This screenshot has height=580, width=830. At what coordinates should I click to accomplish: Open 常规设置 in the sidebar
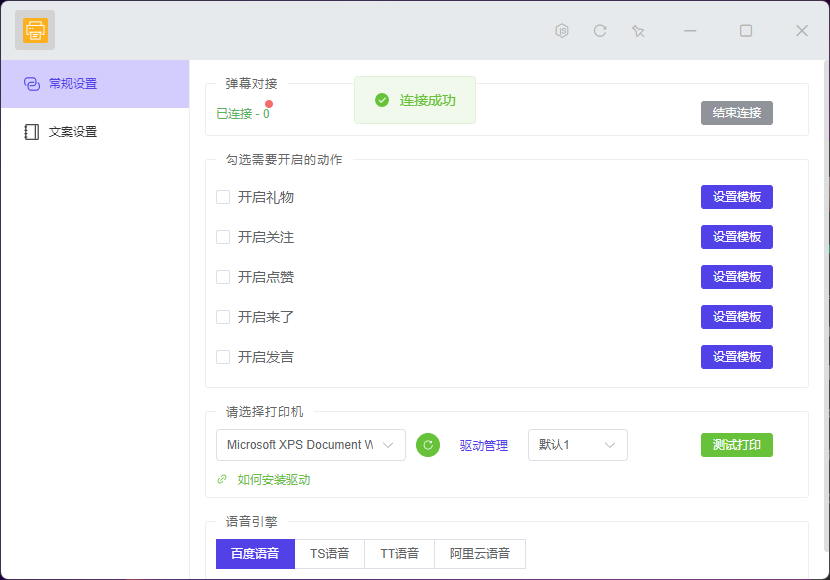tap(95, 84)
